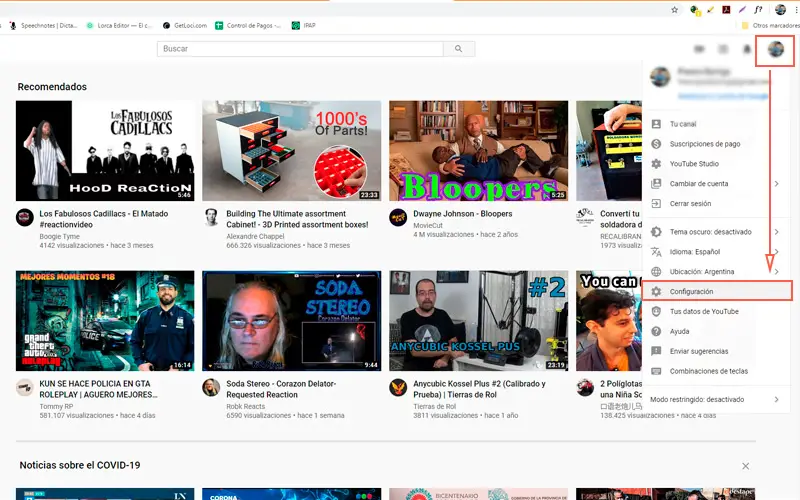
Task: Click the Boogie Tyme channel name
Action: (x=59, y=237)
